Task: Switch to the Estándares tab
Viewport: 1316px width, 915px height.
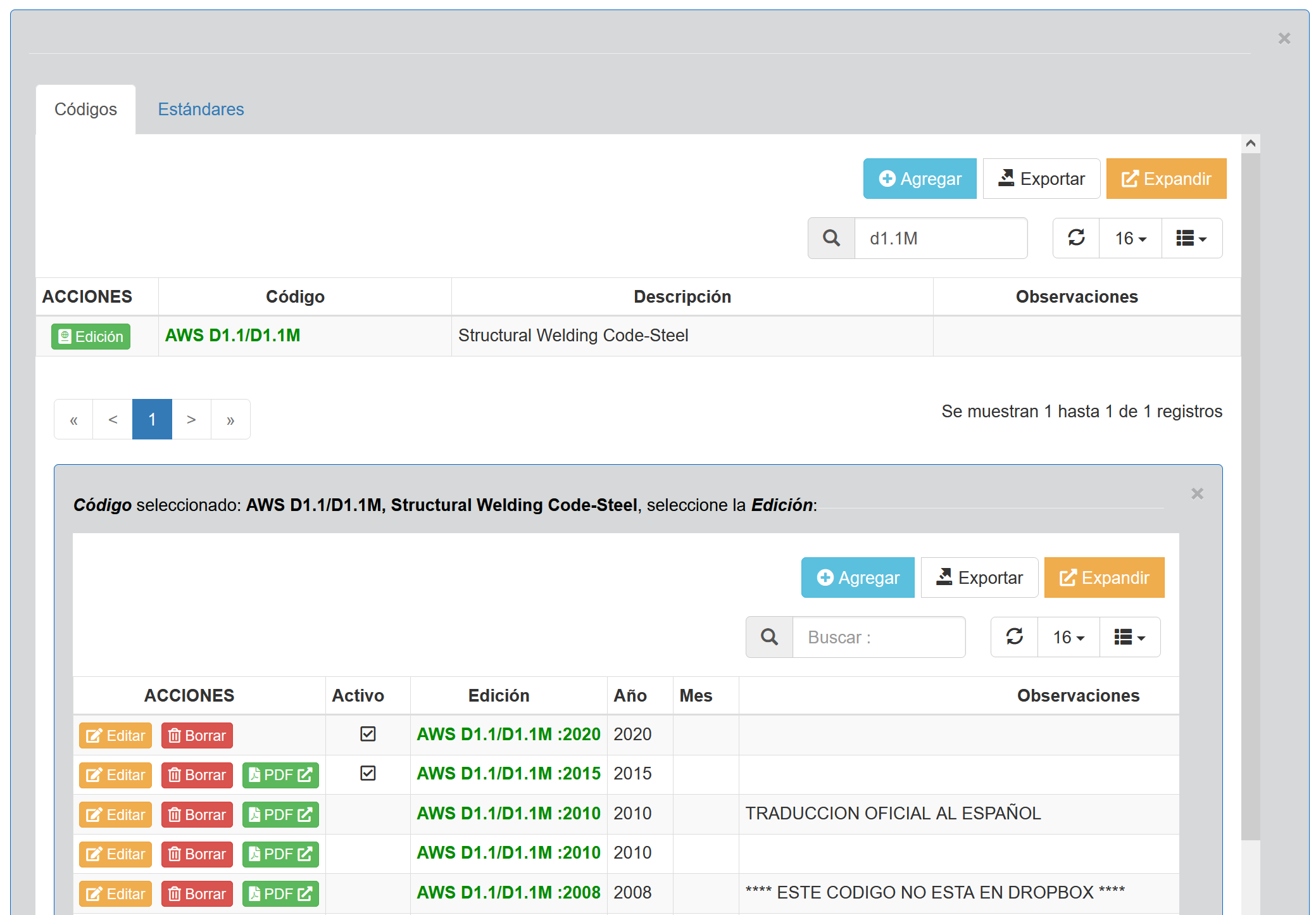Action: 201,110
